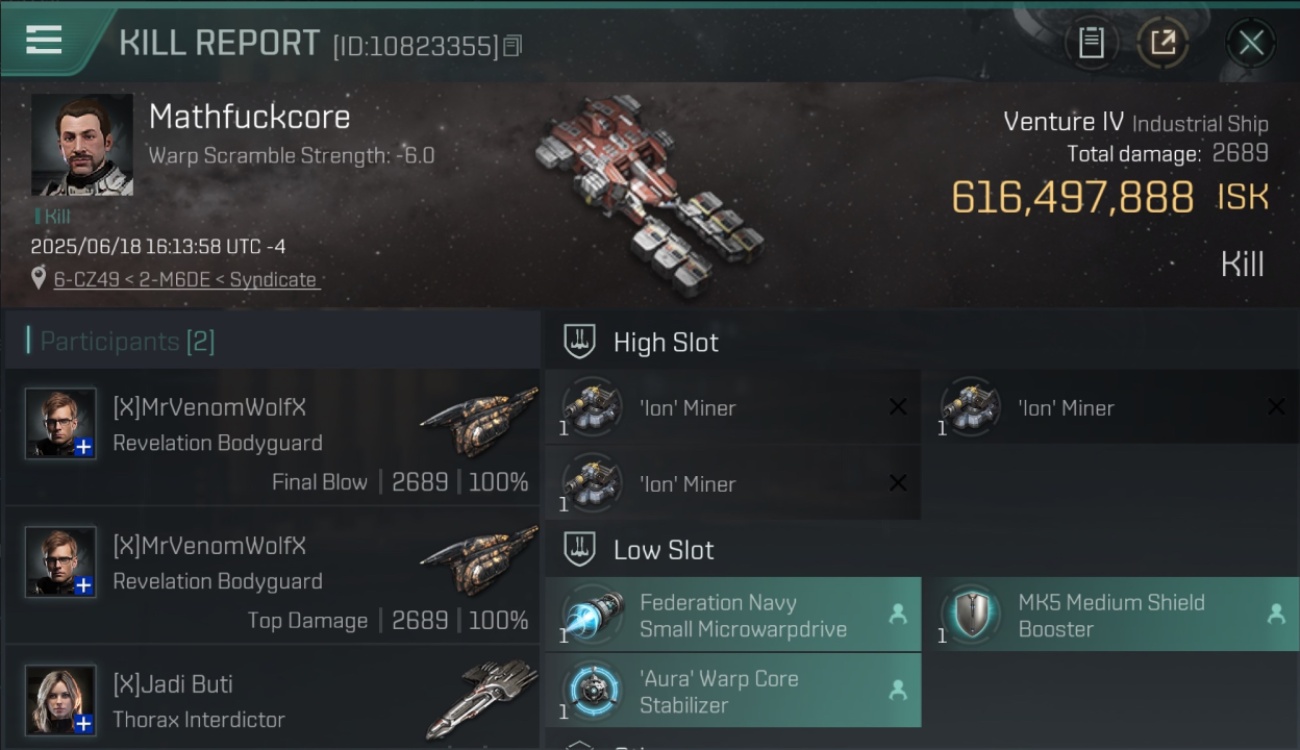Image resolution: width=1300 pixels, height=750 pixels.
Task: Add Jadi Buti as a contact
Action: (x=84, y=724)
